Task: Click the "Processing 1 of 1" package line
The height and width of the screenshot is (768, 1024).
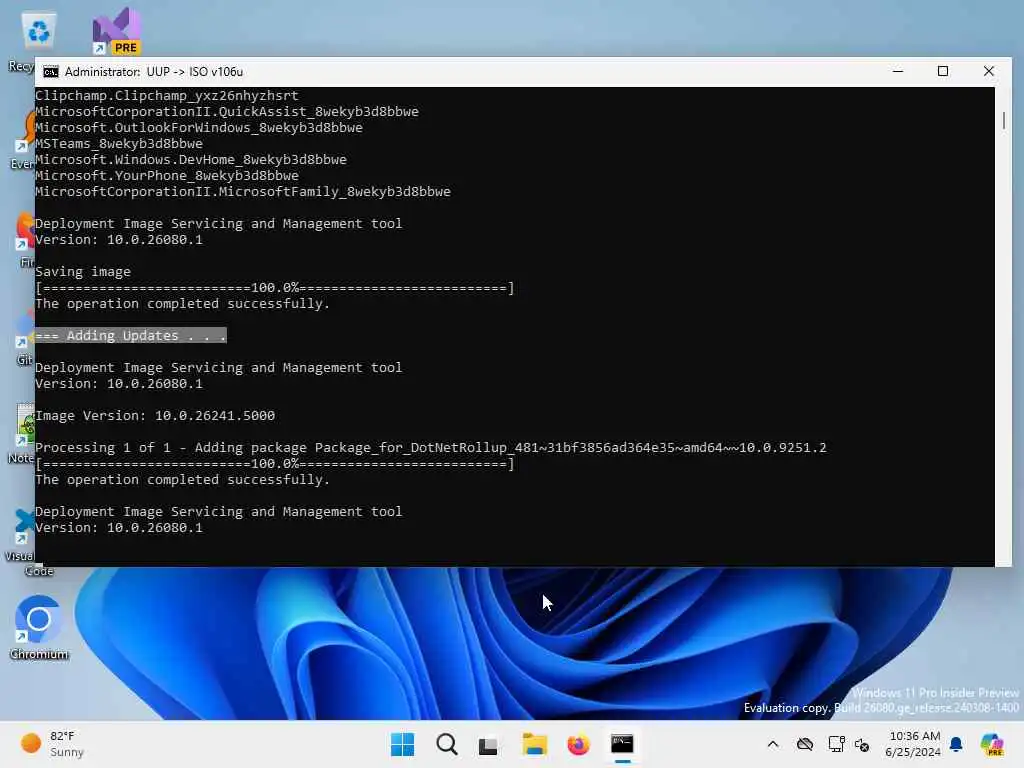Action: click(430, 448)
